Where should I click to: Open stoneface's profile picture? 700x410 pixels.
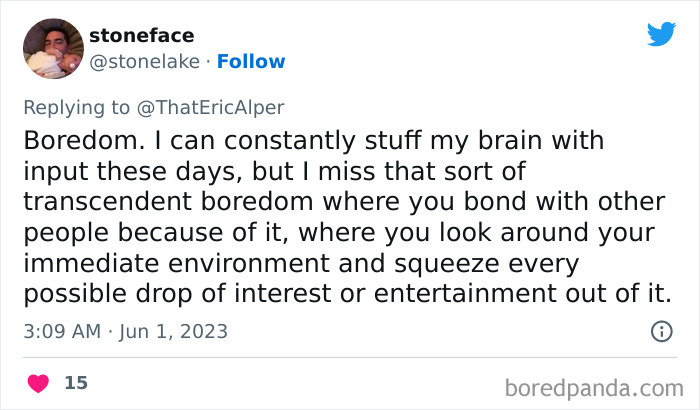click(x=51, y=48)
